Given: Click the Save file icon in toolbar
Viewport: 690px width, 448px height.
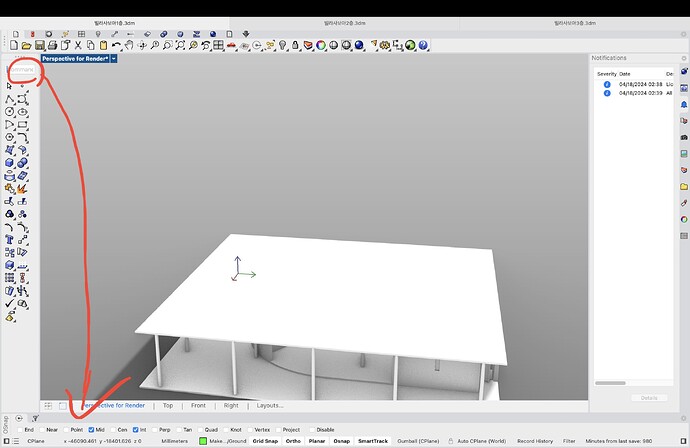Looking at the screenshot, I should point(39,45).
